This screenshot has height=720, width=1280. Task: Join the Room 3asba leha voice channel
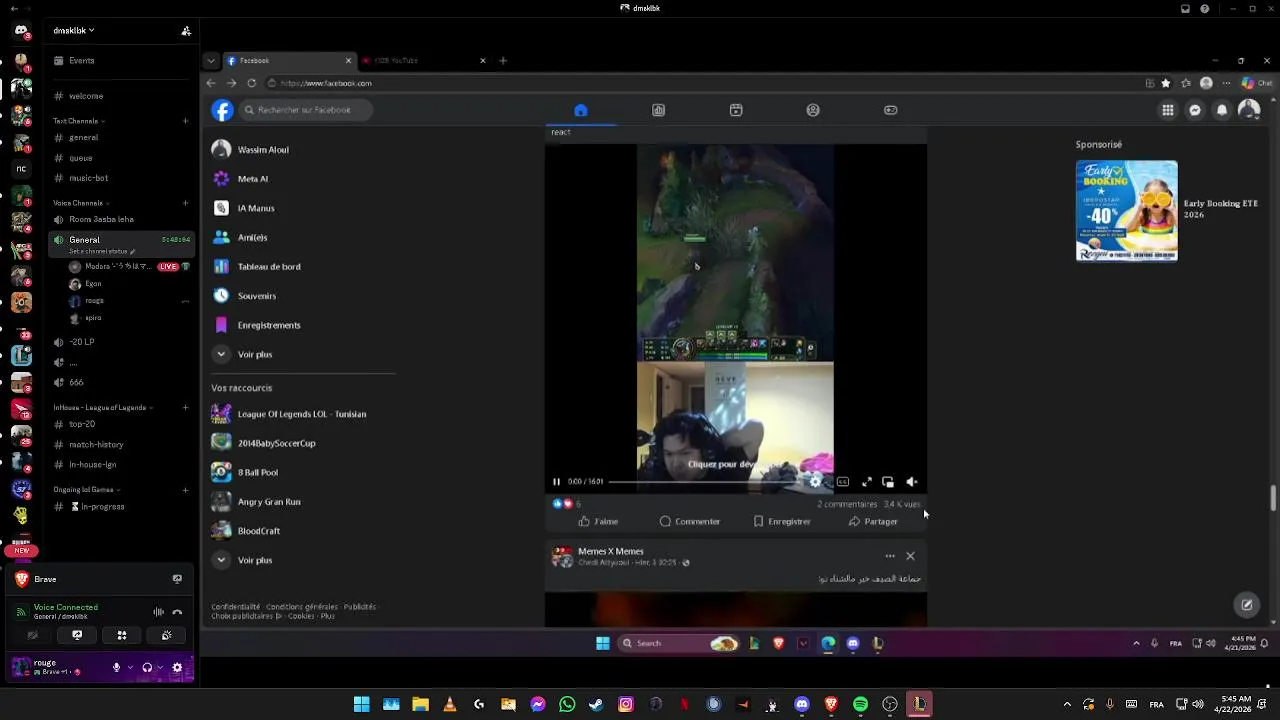[101, 219]
